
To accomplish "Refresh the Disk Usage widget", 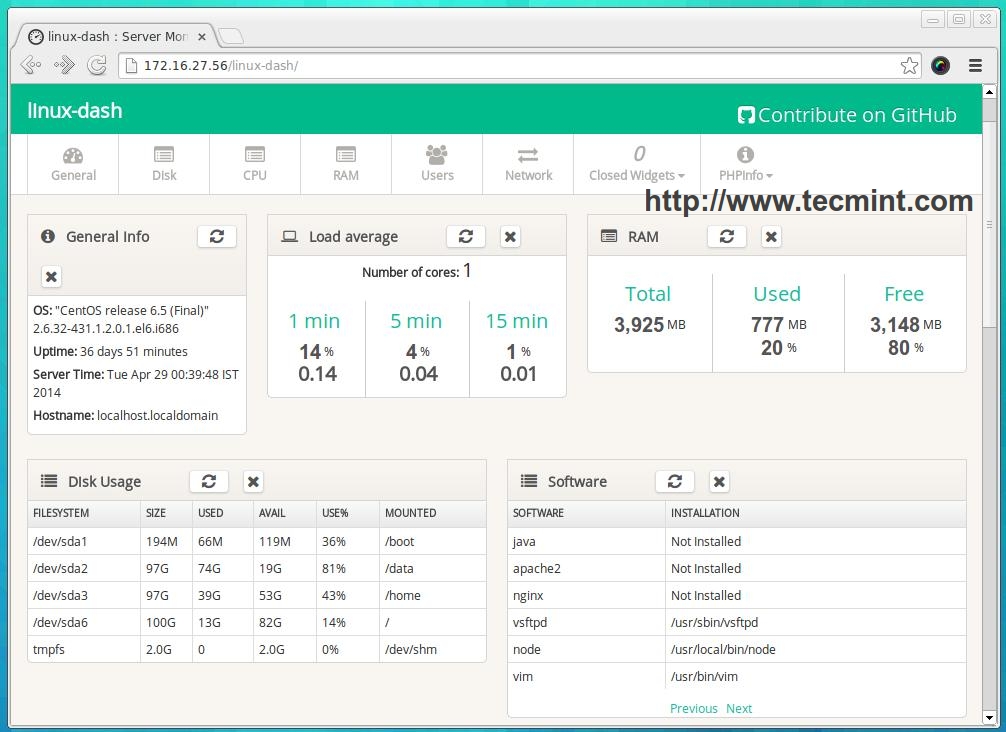I will point(208,481).
